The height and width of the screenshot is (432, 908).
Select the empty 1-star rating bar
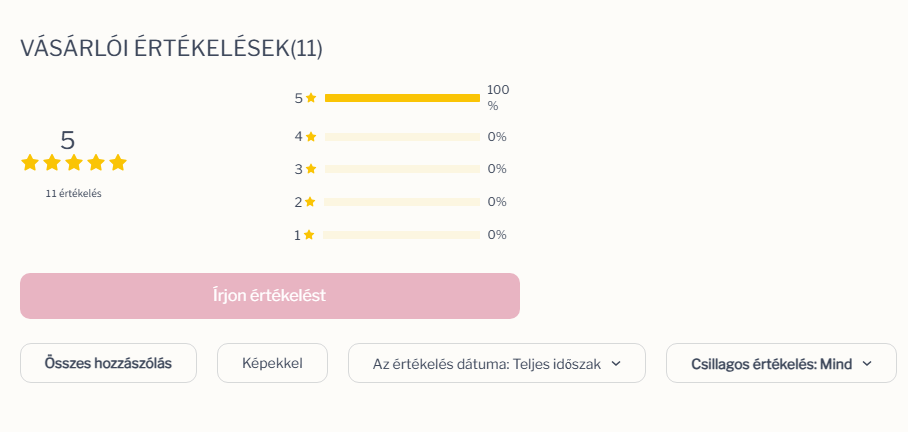pyautogui.click(x=402, y=235)
